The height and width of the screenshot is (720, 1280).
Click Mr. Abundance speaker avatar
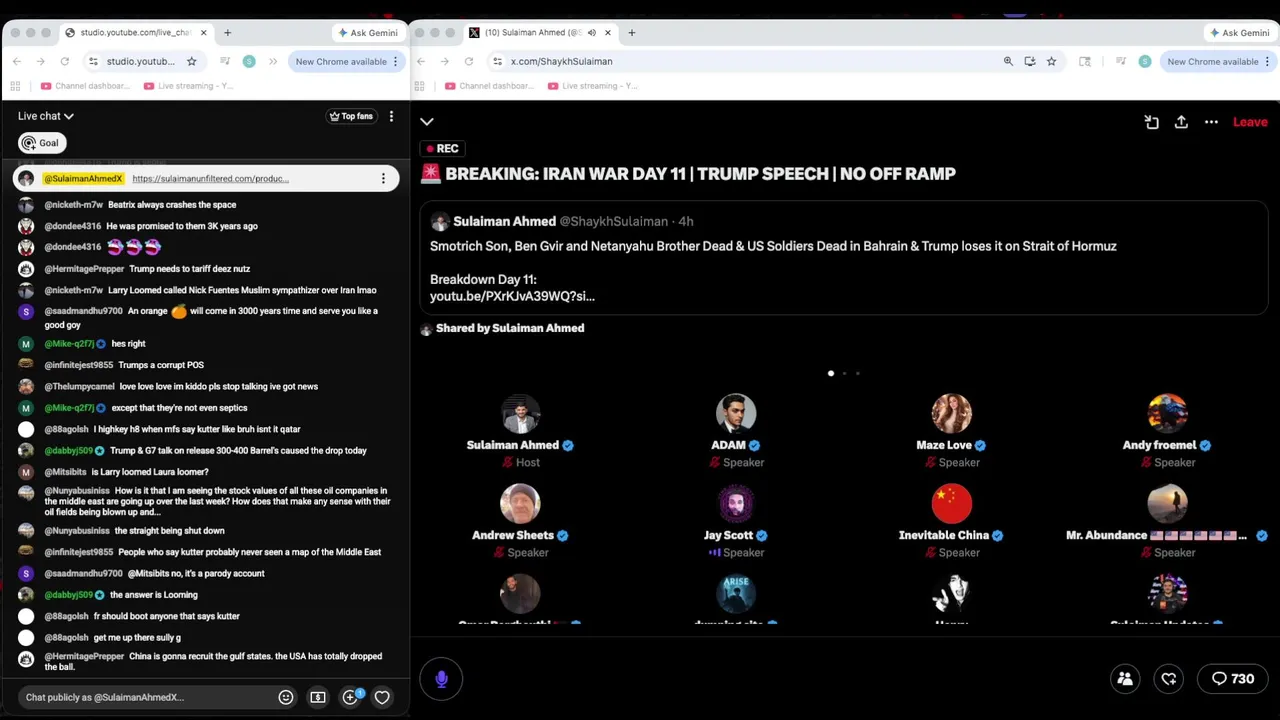tap(1167, 503)
